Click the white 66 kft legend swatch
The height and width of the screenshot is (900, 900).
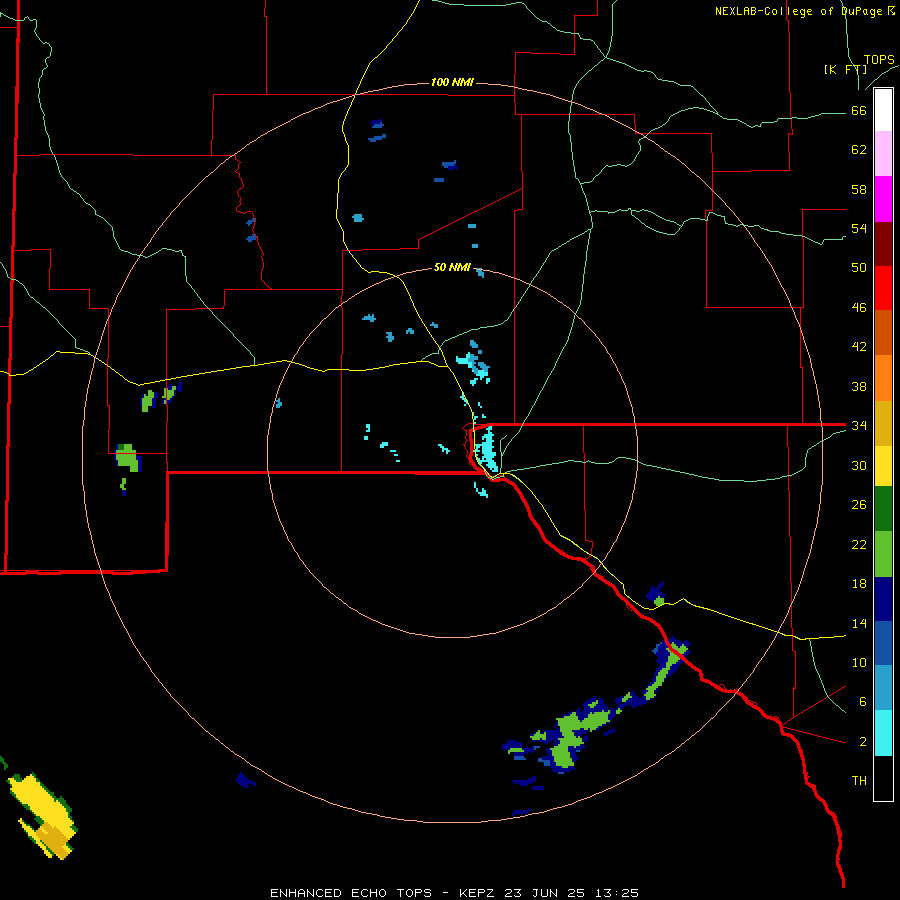883,110
